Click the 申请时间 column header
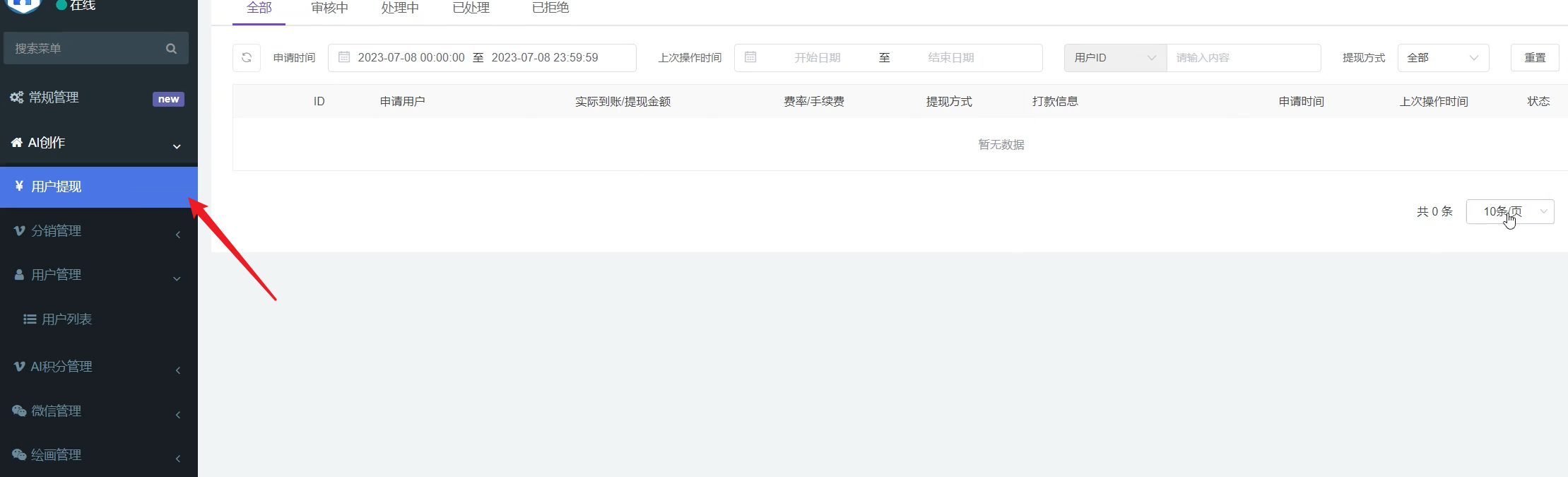Screen dimensions: 1568x477 click(1302, 102)
